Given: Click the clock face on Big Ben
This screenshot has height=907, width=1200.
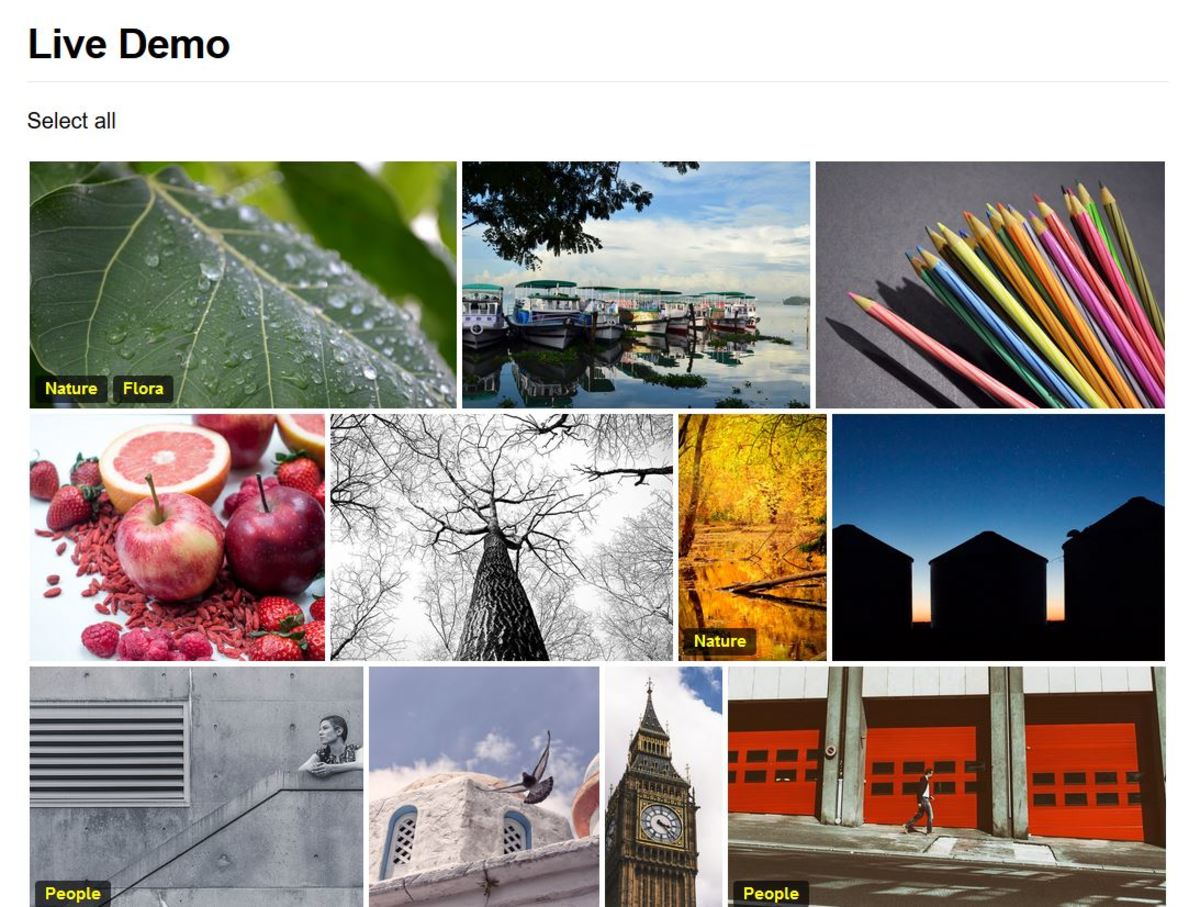Looking at the screenshot, I should (661, 823).
